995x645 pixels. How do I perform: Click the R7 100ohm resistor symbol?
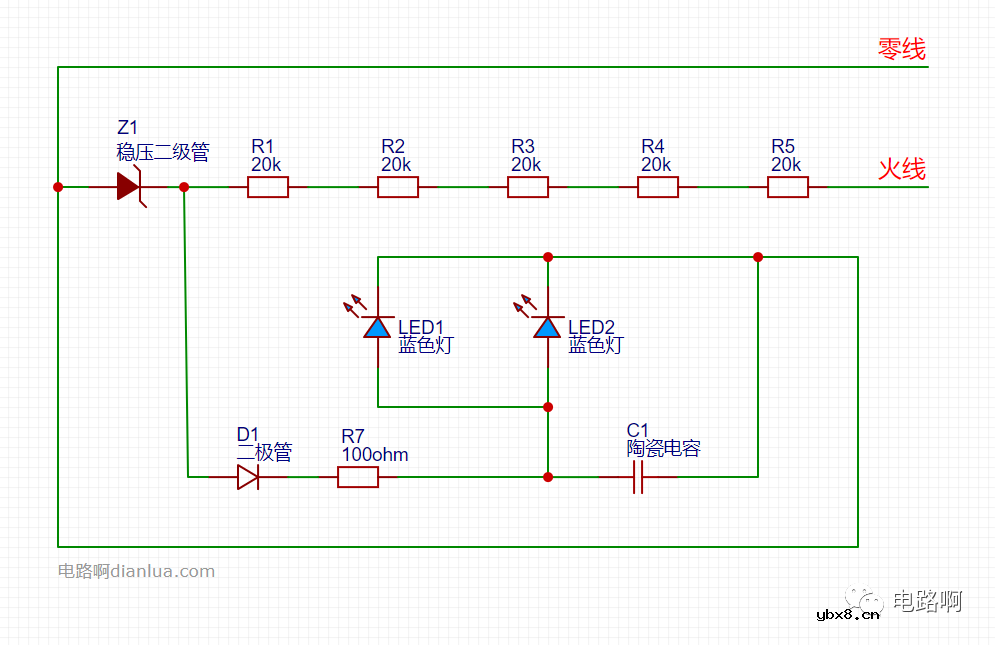click(x=358, y=477)
